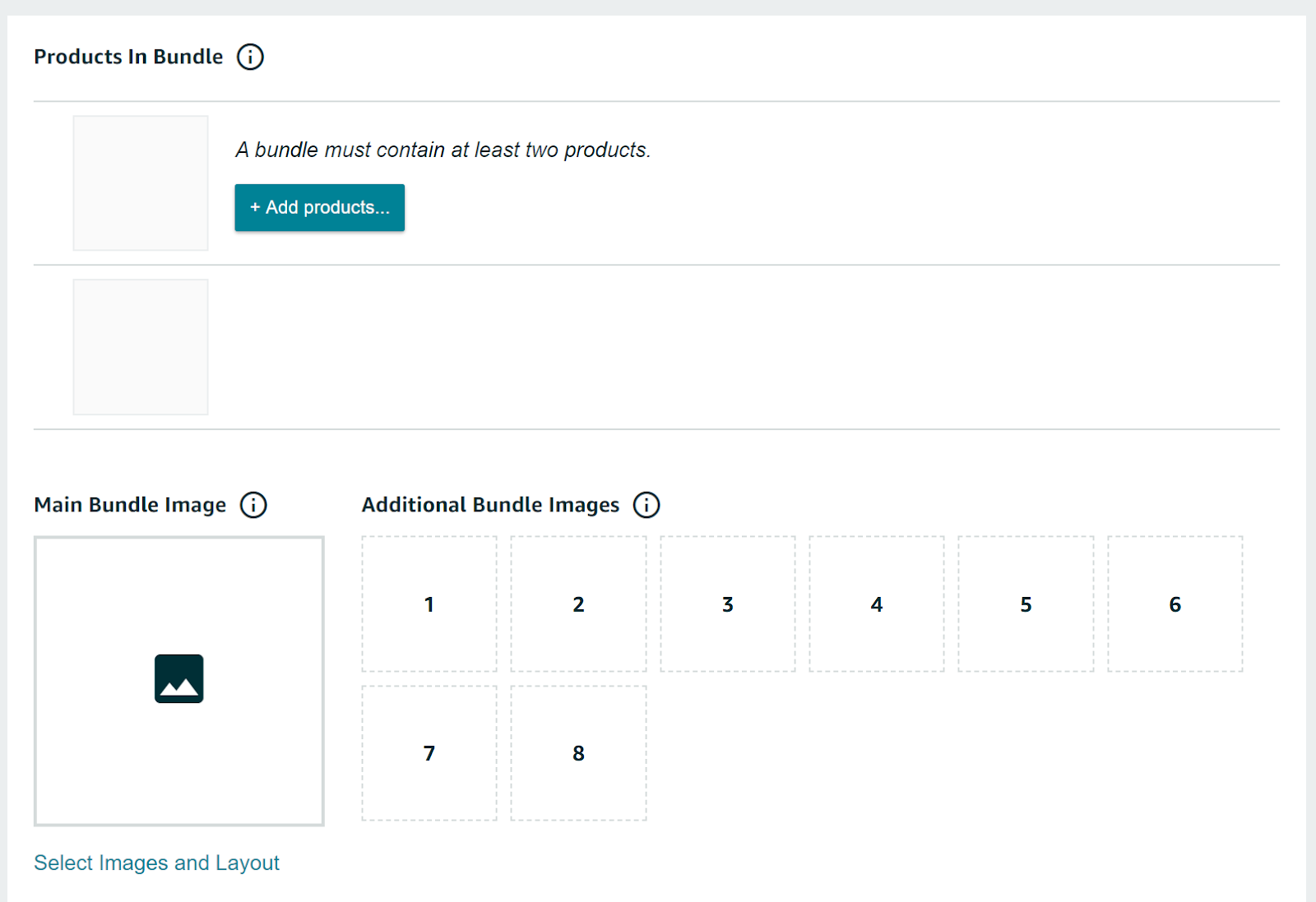Select additional bundle image slot 7
The width and height of the screenshot is (1316, 902).
pos(429,752)
